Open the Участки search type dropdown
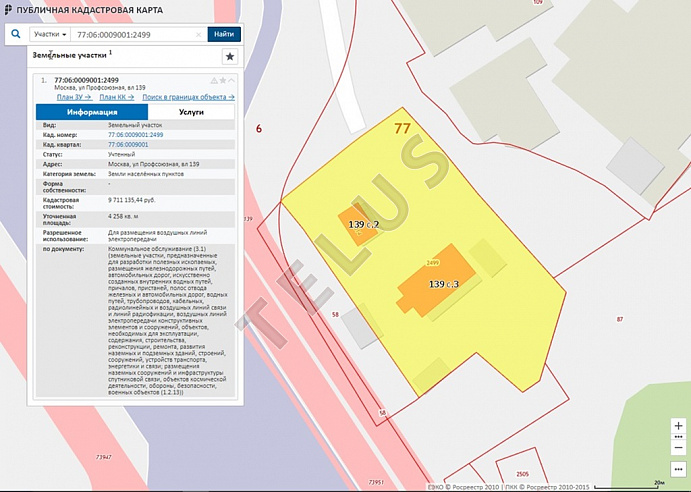Image resolution: width=691 pixels, height=492 pixels. [50, 34]
